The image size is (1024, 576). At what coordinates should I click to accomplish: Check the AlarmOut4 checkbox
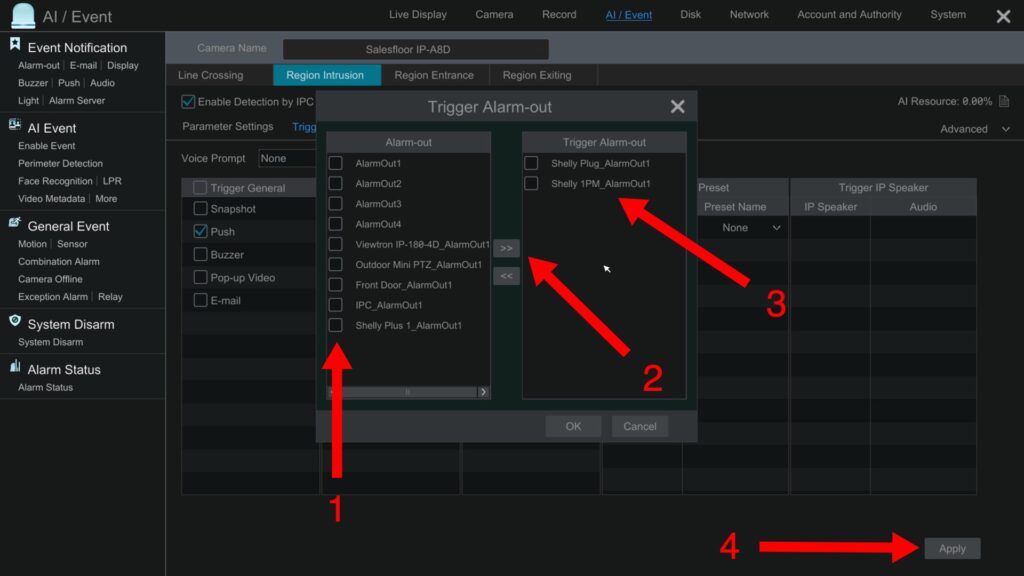336,224
